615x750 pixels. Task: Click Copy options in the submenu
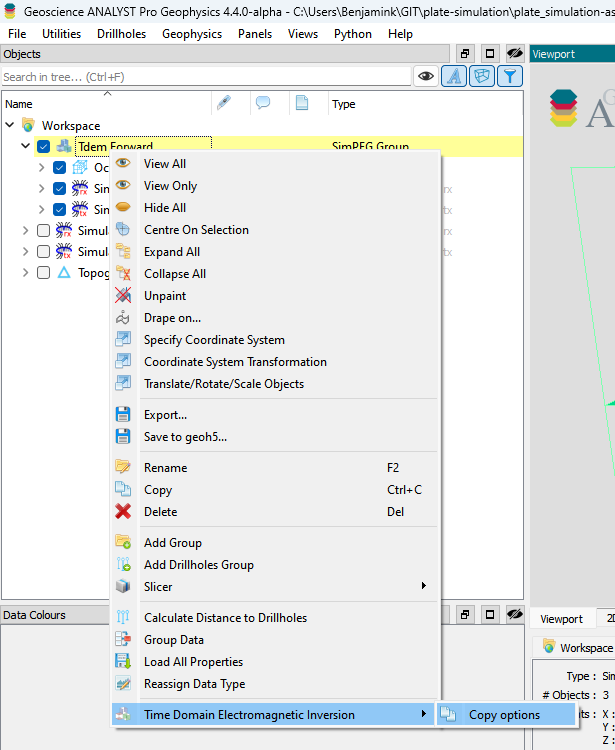tap(504, 715)
